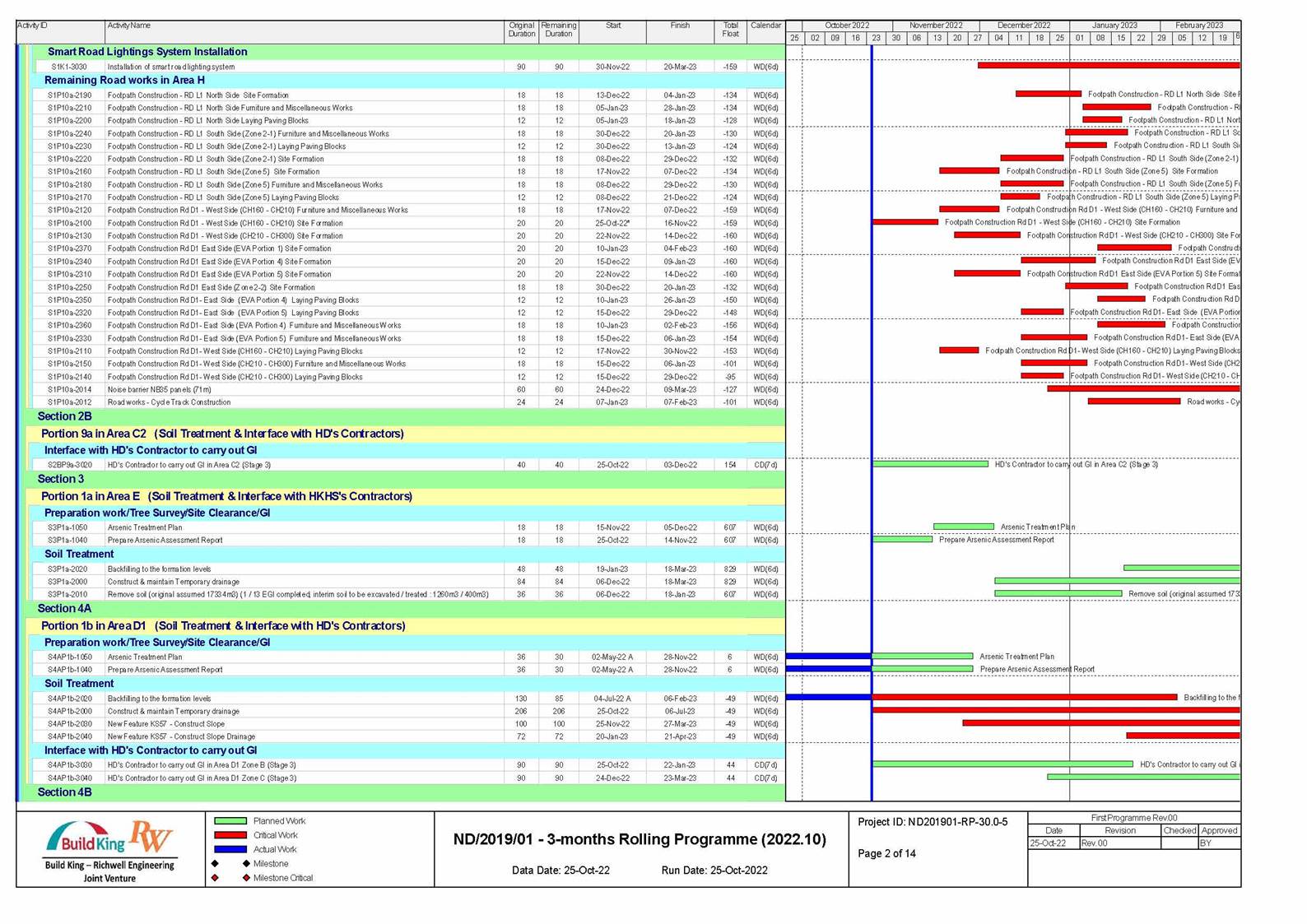Click activity ID S4AP1b-1050
The image size is (1307, 924).
(x=70, y=657)
